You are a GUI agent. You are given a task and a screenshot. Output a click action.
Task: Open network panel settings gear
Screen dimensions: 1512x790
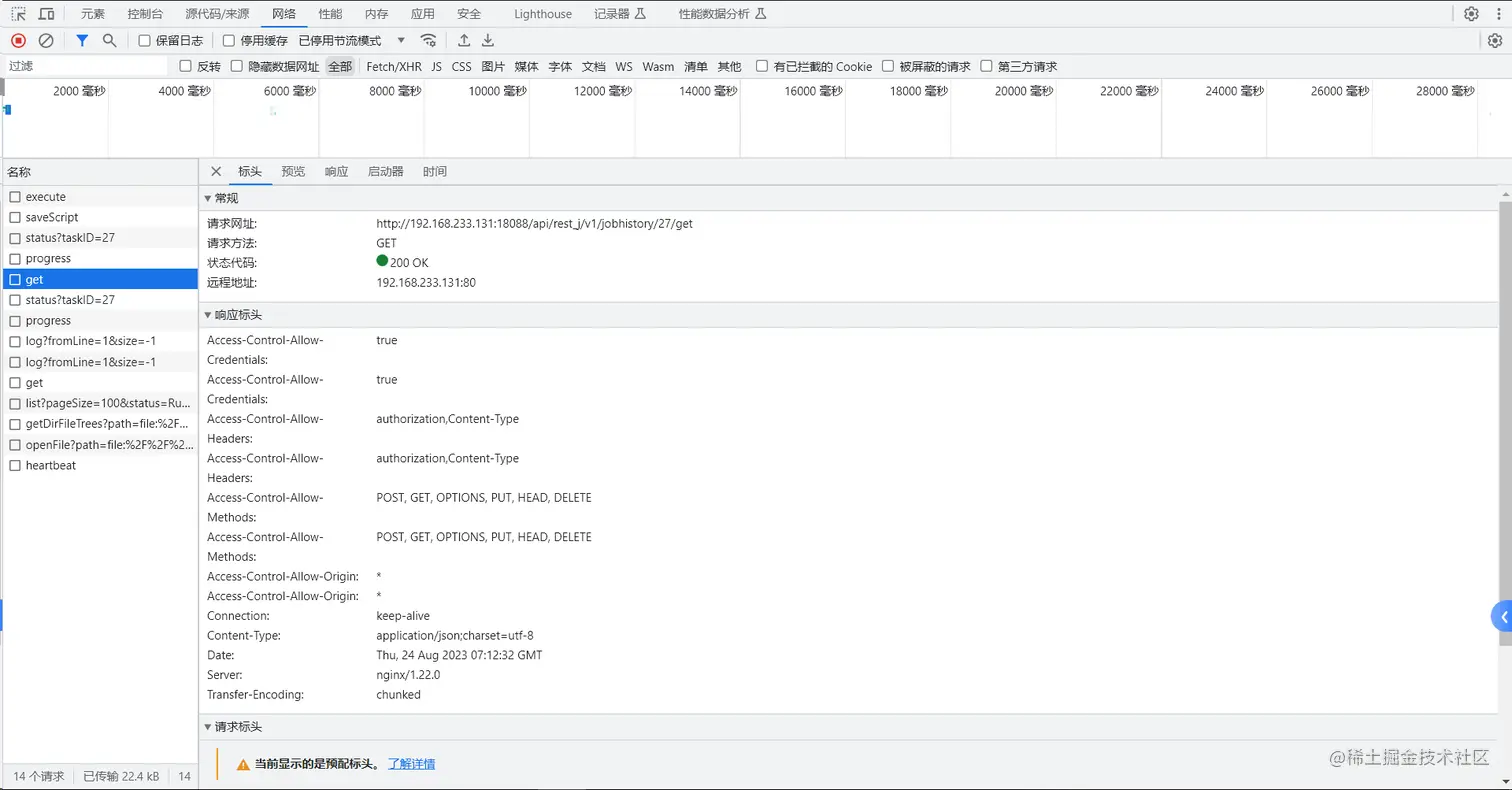coord(1495,40)
